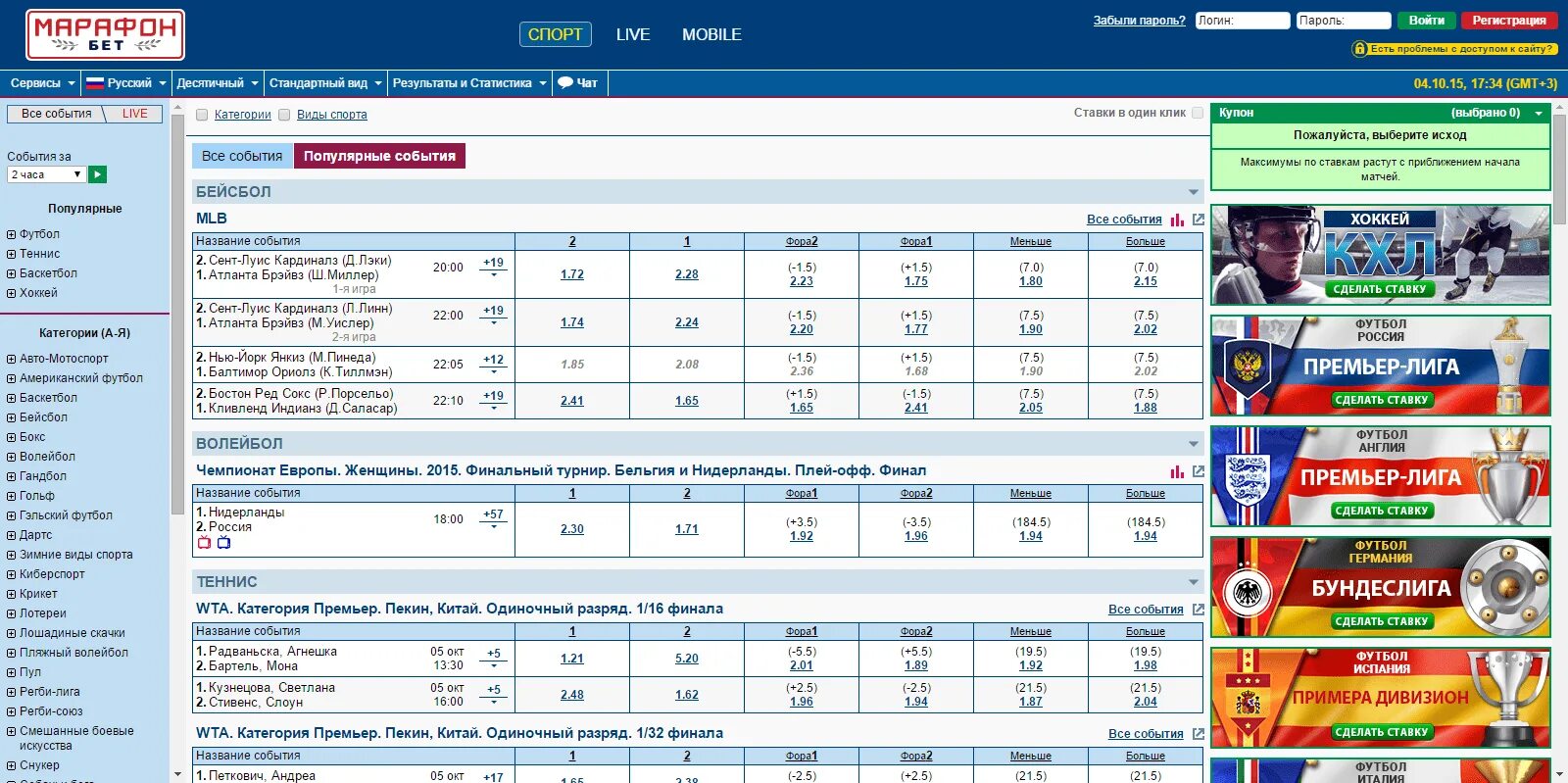
Task: Click odds 1.72 for Сент-Луис Кардиналз
Action: point(572,274)
